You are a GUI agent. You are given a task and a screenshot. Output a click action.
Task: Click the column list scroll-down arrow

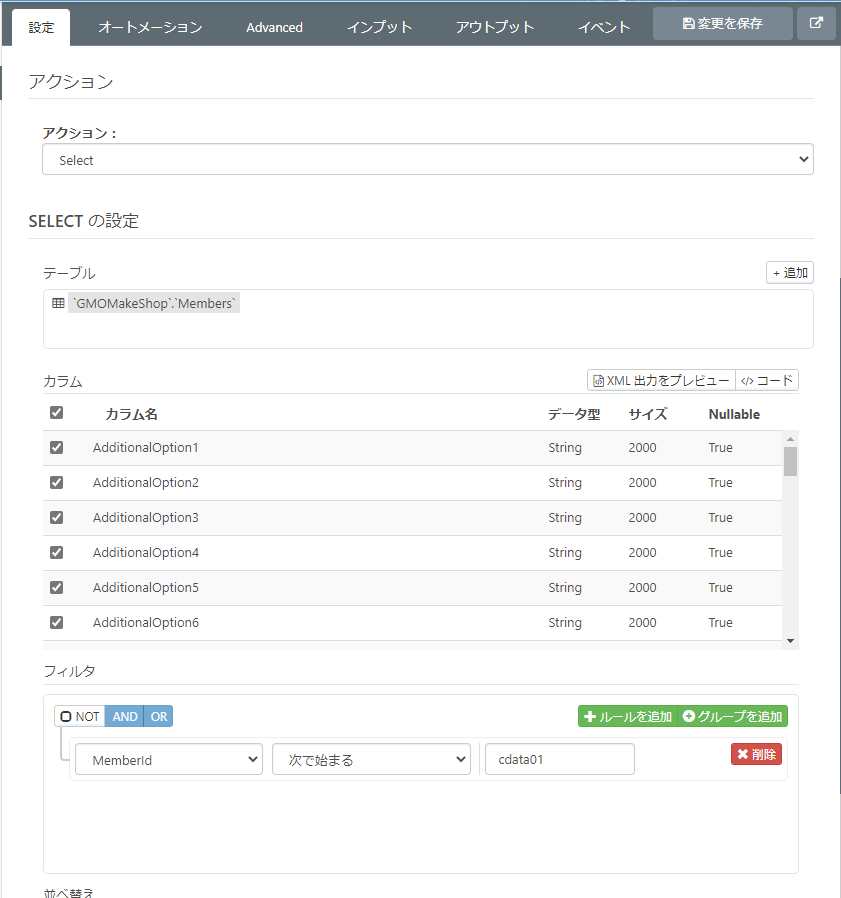click(791, 641)
